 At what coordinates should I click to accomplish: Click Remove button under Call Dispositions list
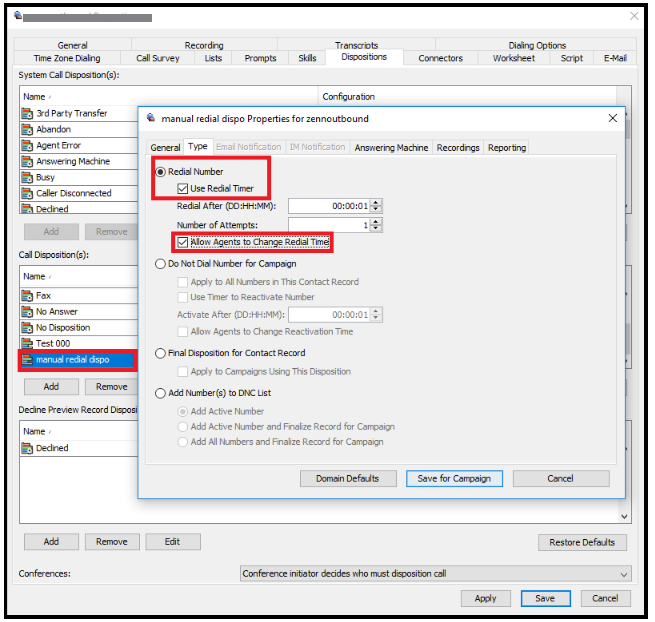[112, 387]
